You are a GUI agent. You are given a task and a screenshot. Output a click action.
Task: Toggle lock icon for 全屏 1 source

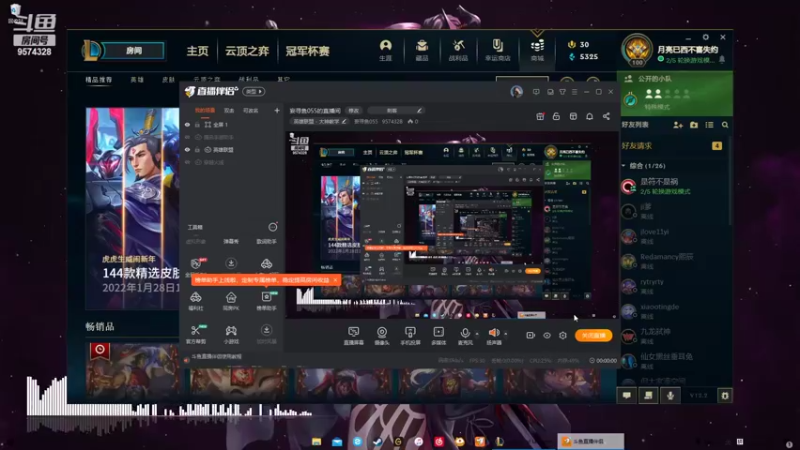197,124
